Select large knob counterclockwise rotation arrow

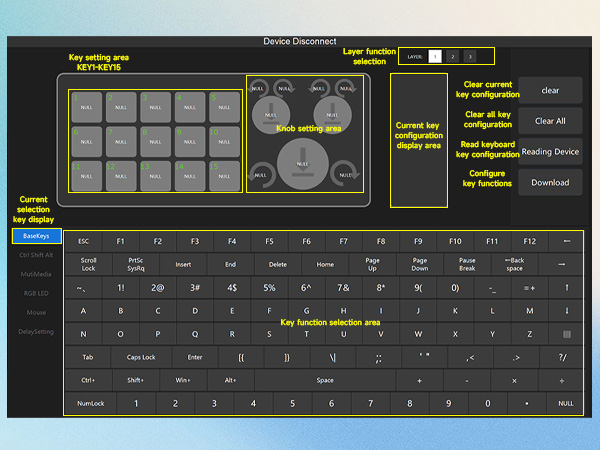point(262,174)
